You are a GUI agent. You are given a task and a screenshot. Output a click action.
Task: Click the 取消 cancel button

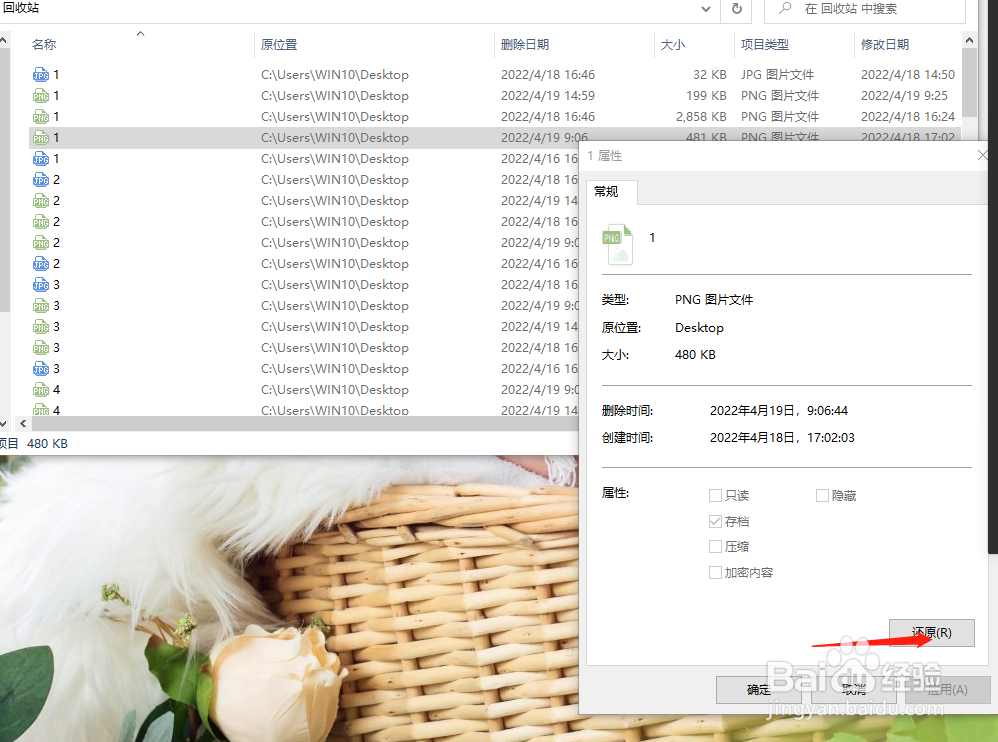coord(852,690)
